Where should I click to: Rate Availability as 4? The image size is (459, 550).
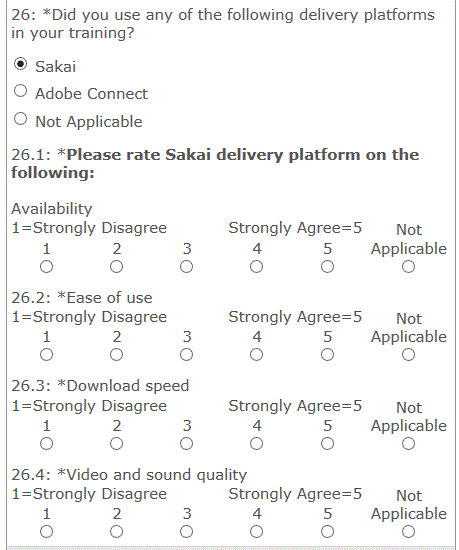click(257, 267)
